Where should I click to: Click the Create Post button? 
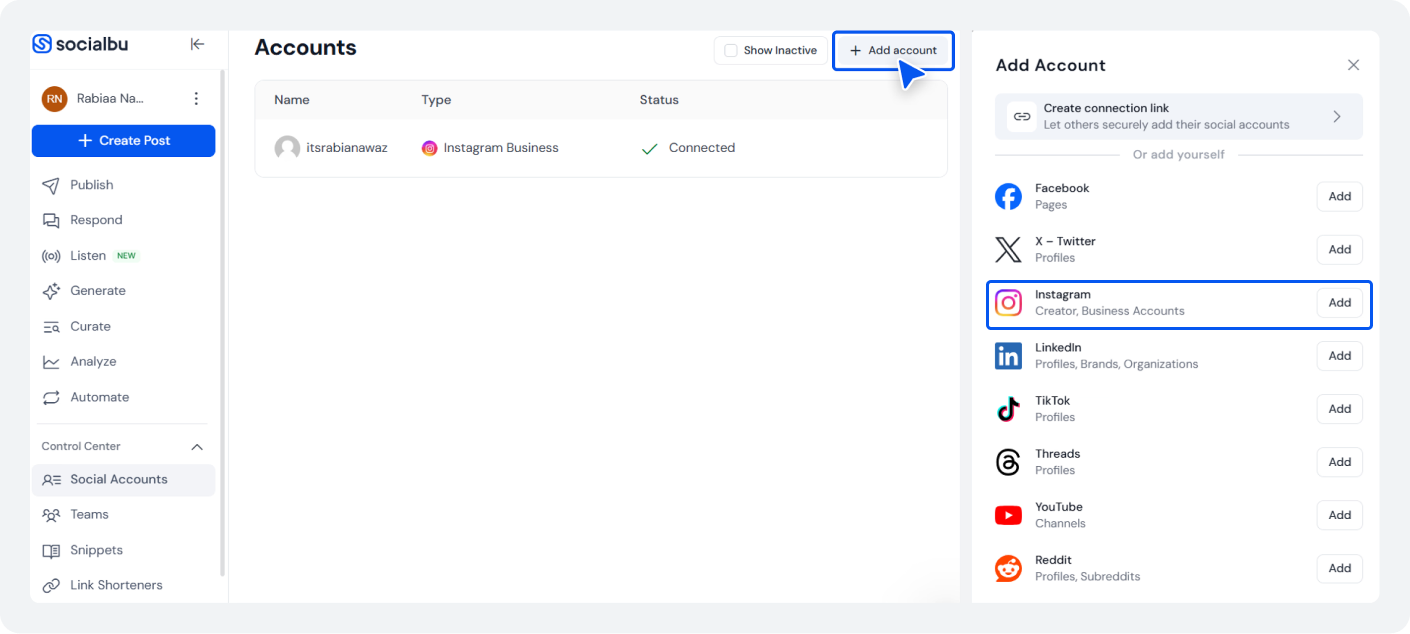tap(123, 141)
